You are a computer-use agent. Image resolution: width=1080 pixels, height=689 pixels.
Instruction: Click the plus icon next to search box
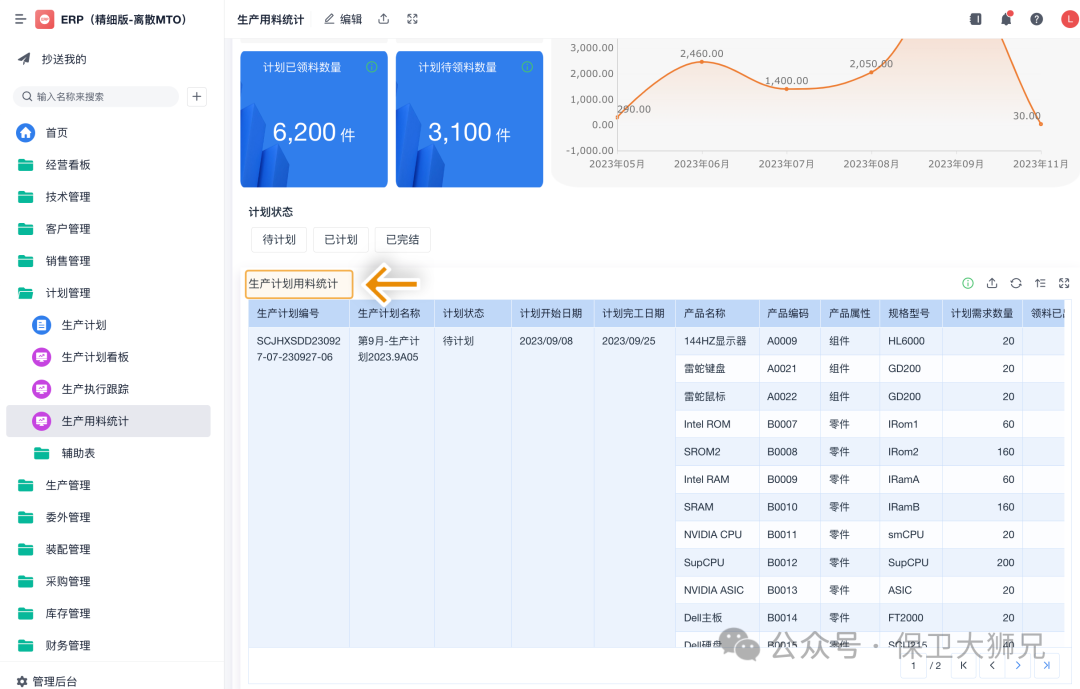197,97
